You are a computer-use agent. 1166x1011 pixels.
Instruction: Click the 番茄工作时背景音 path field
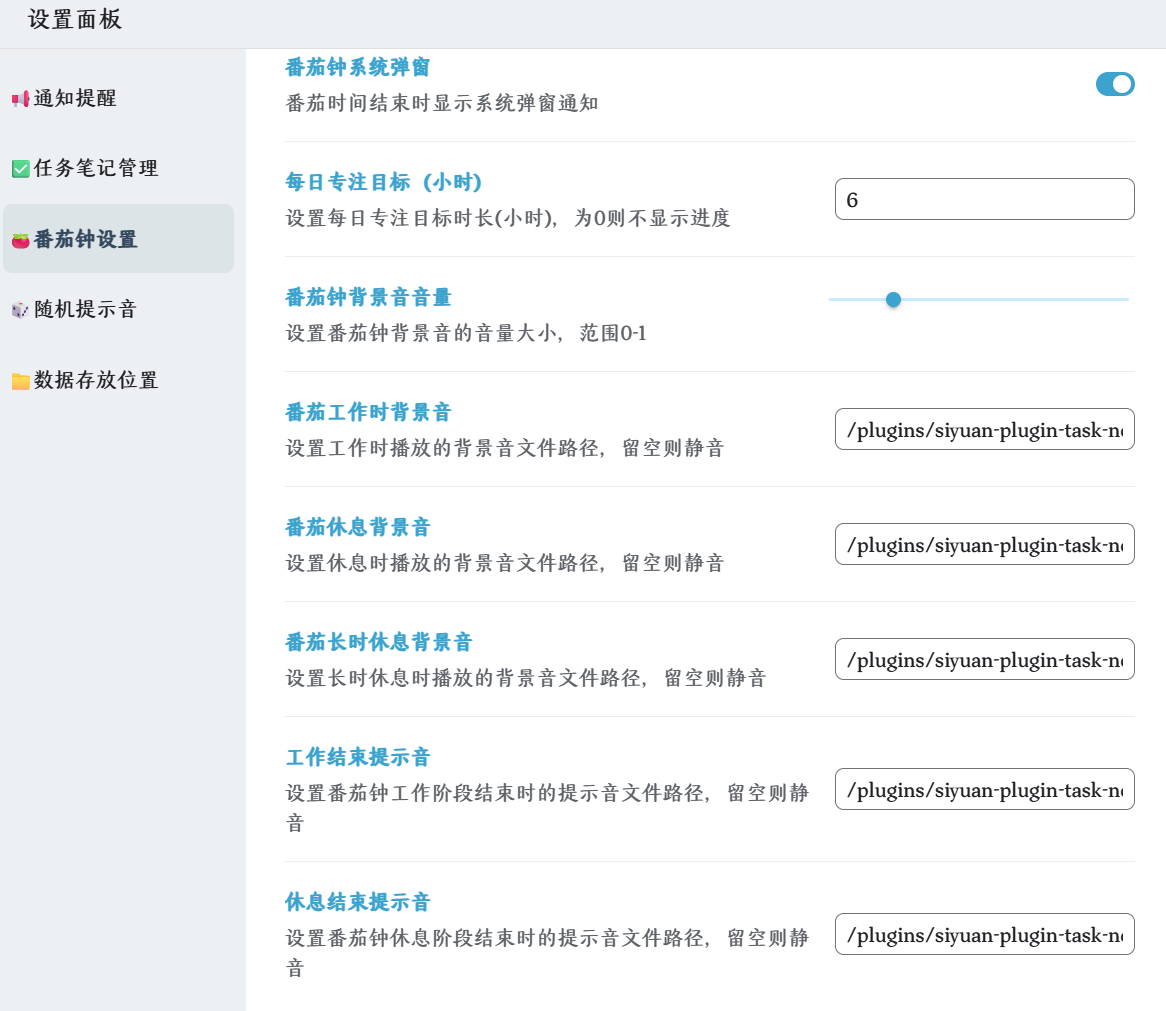pos(984,430)
